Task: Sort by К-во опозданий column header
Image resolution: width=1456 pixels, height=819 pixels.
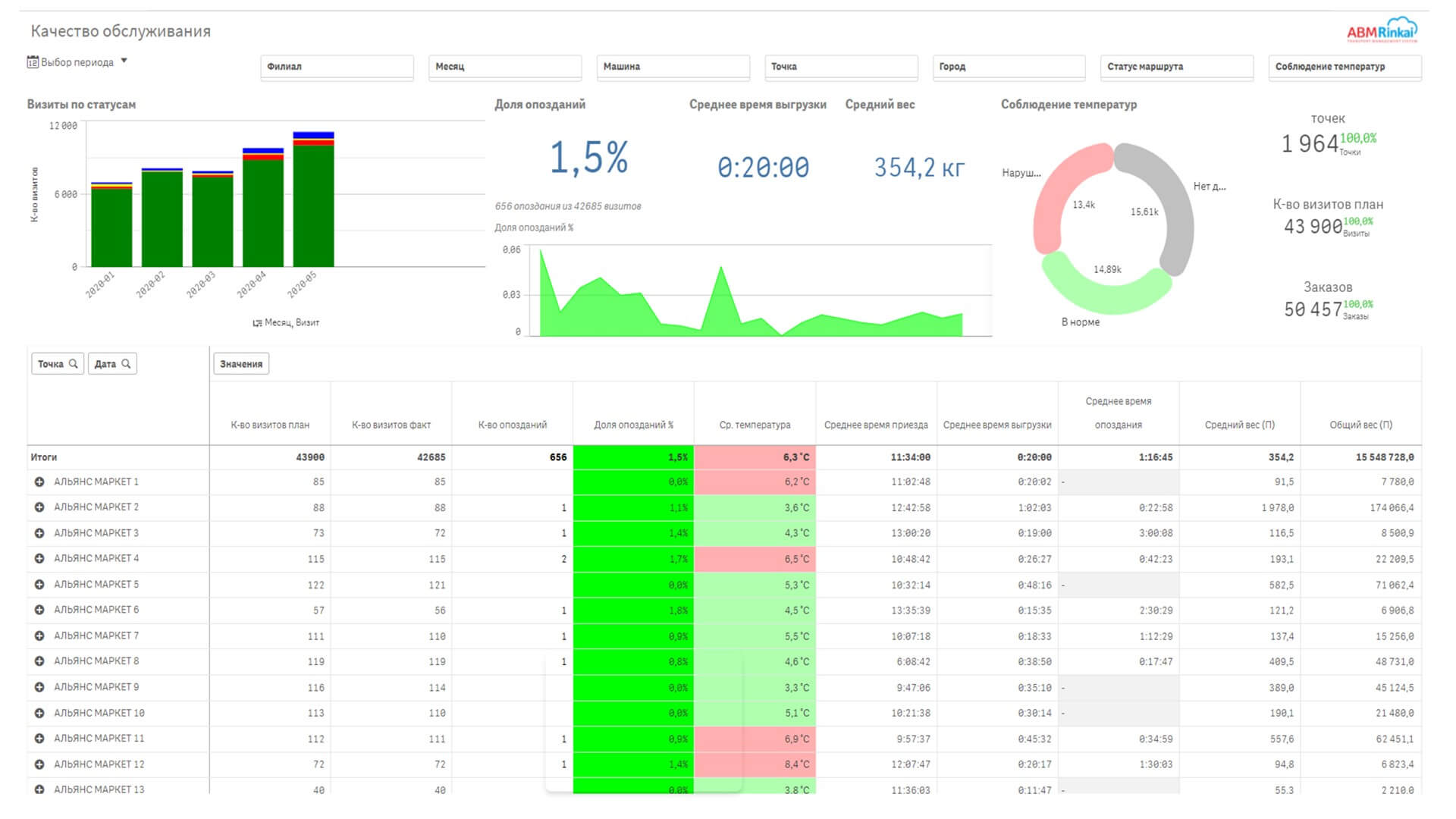Action: coord(513,425)
